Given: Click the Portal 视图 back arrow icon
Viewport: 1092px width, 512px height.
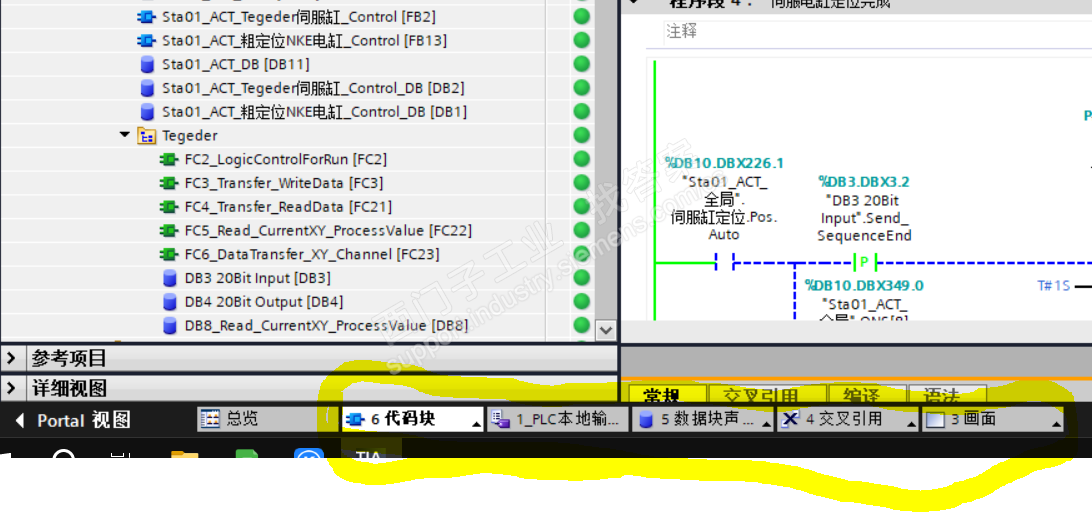Looking at the screenshot, I should (x=20, y=421).
